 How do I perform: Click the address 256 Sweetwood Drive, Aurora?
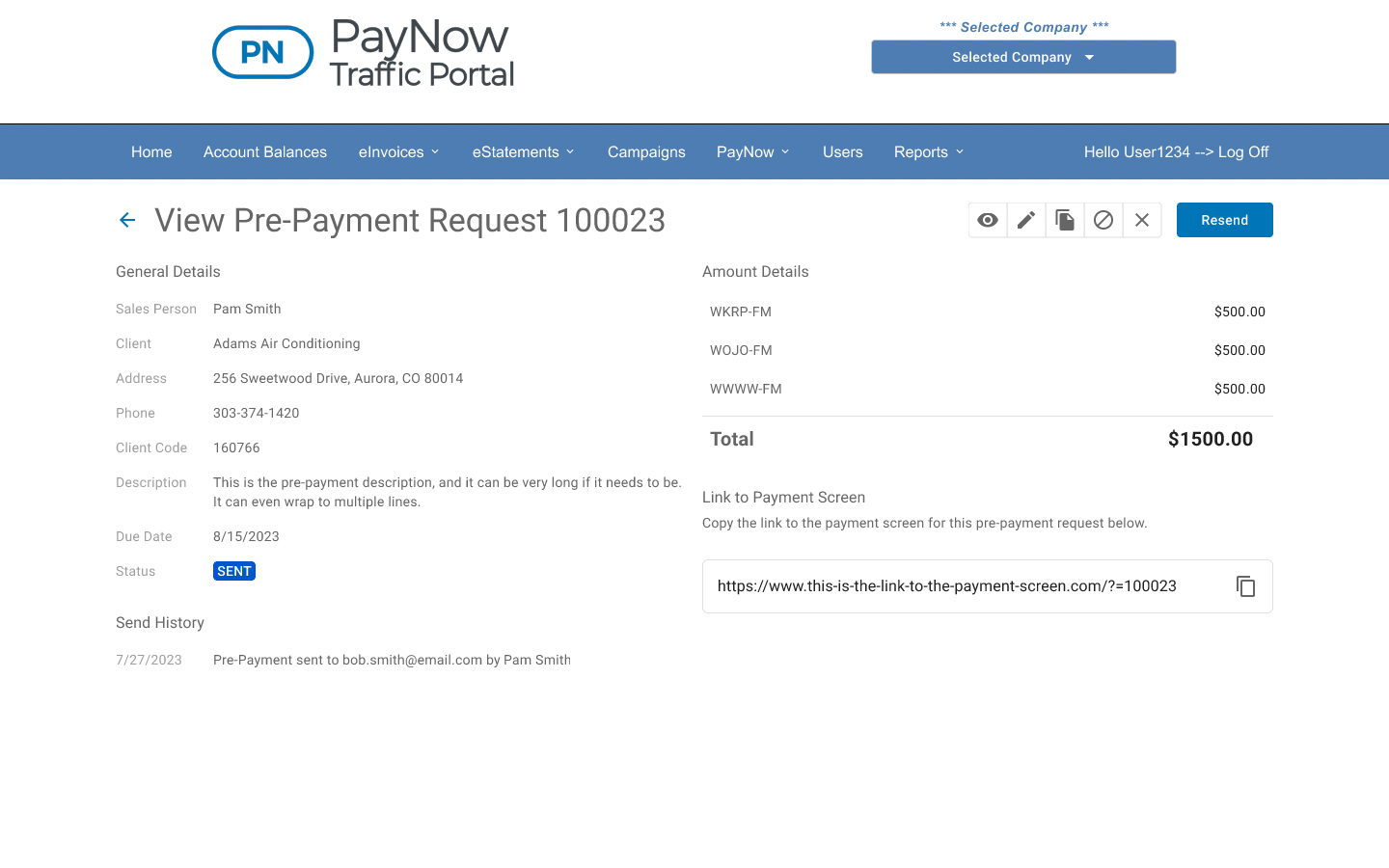tap(338, 378)
